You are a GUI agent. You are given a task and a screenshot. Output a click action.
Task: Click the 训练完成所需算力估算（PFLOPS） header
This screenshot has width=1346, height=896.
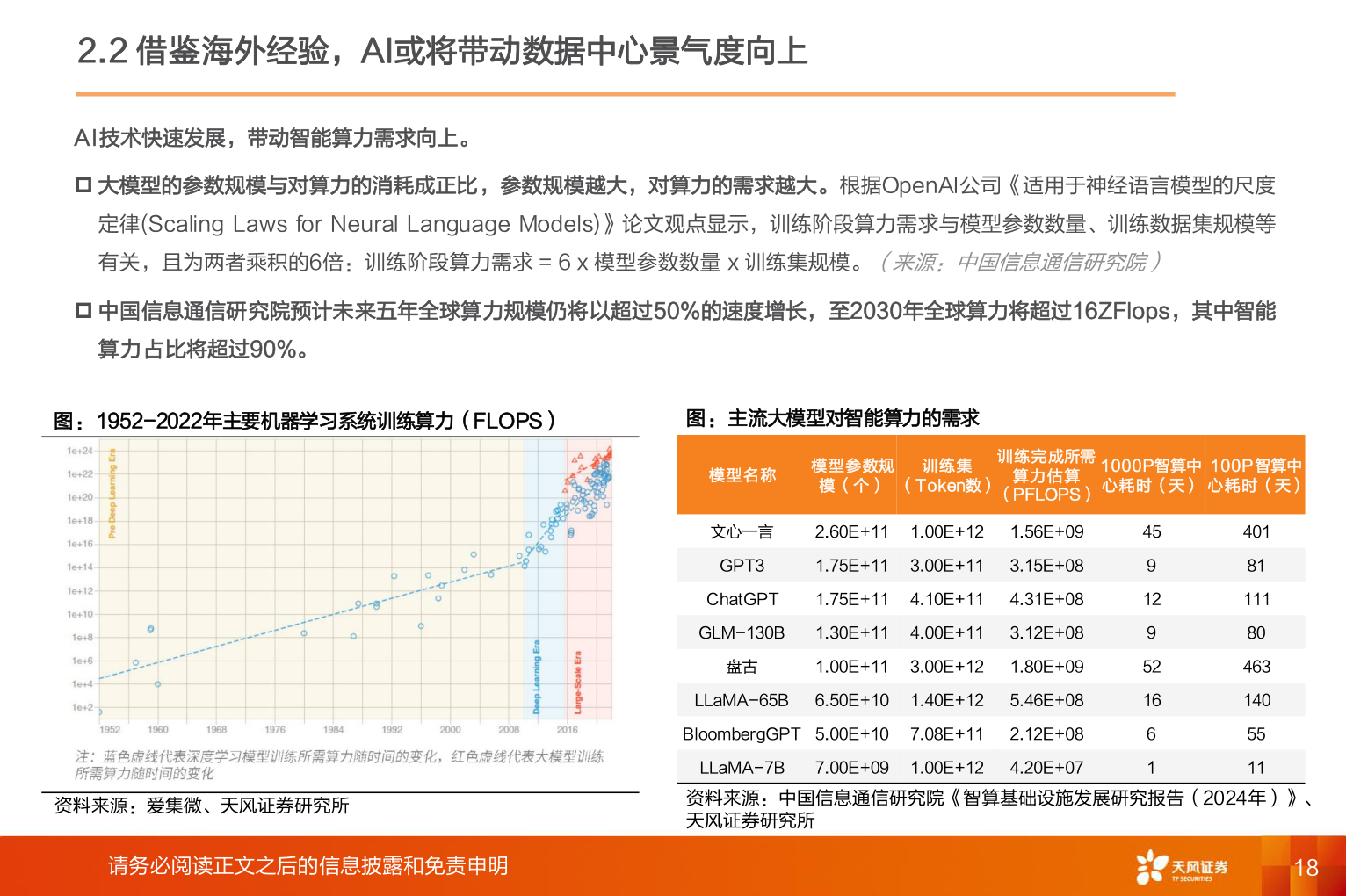[x=1046, y=475]
